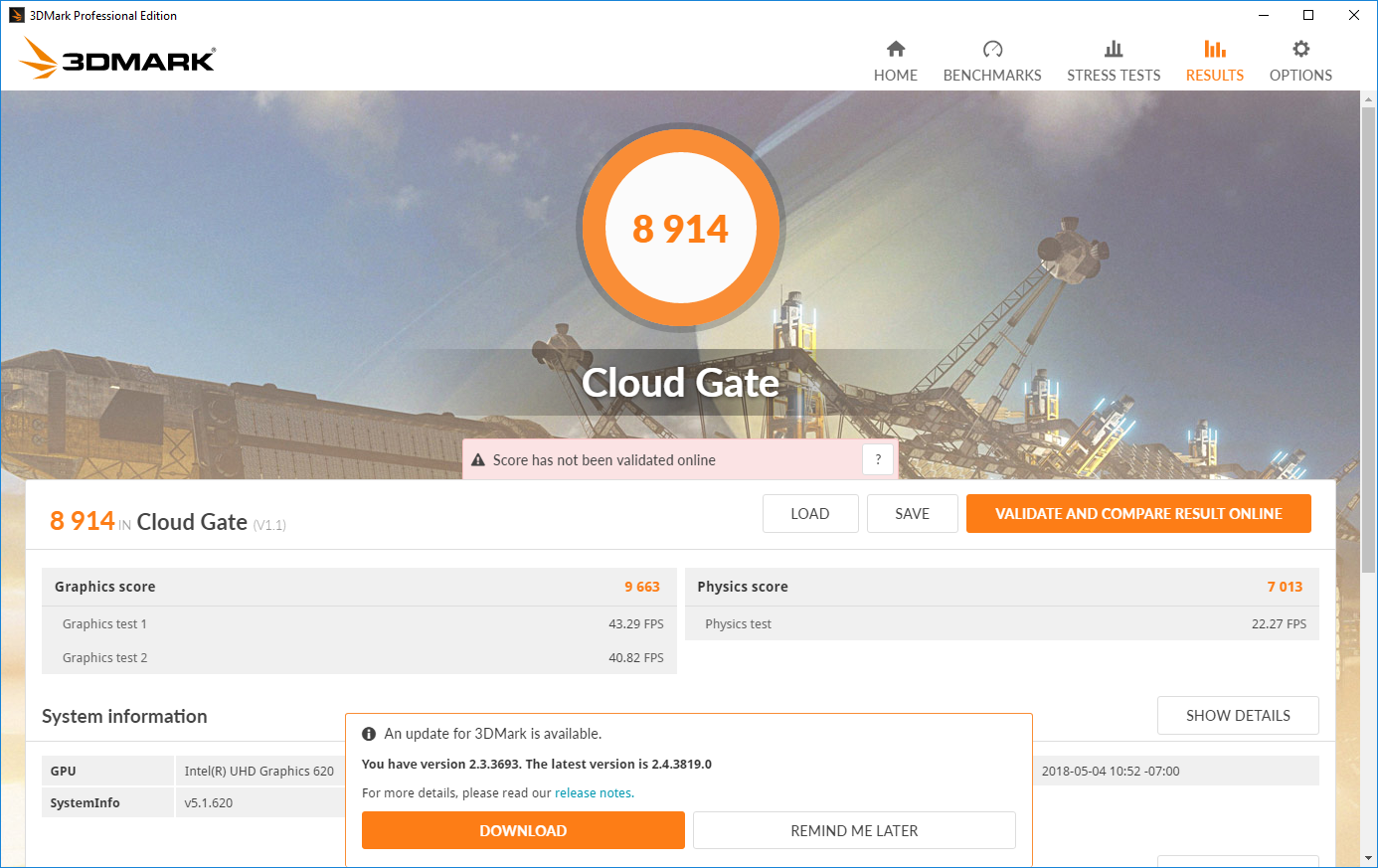
Task: Click the Graphics score value 9 663
Action: pos(642,587)
